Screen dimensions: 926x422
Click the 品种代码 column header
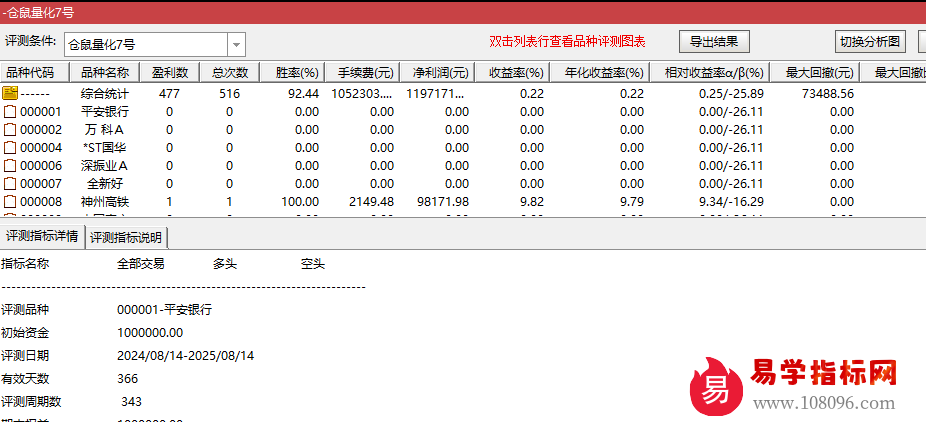click(31, 73)
